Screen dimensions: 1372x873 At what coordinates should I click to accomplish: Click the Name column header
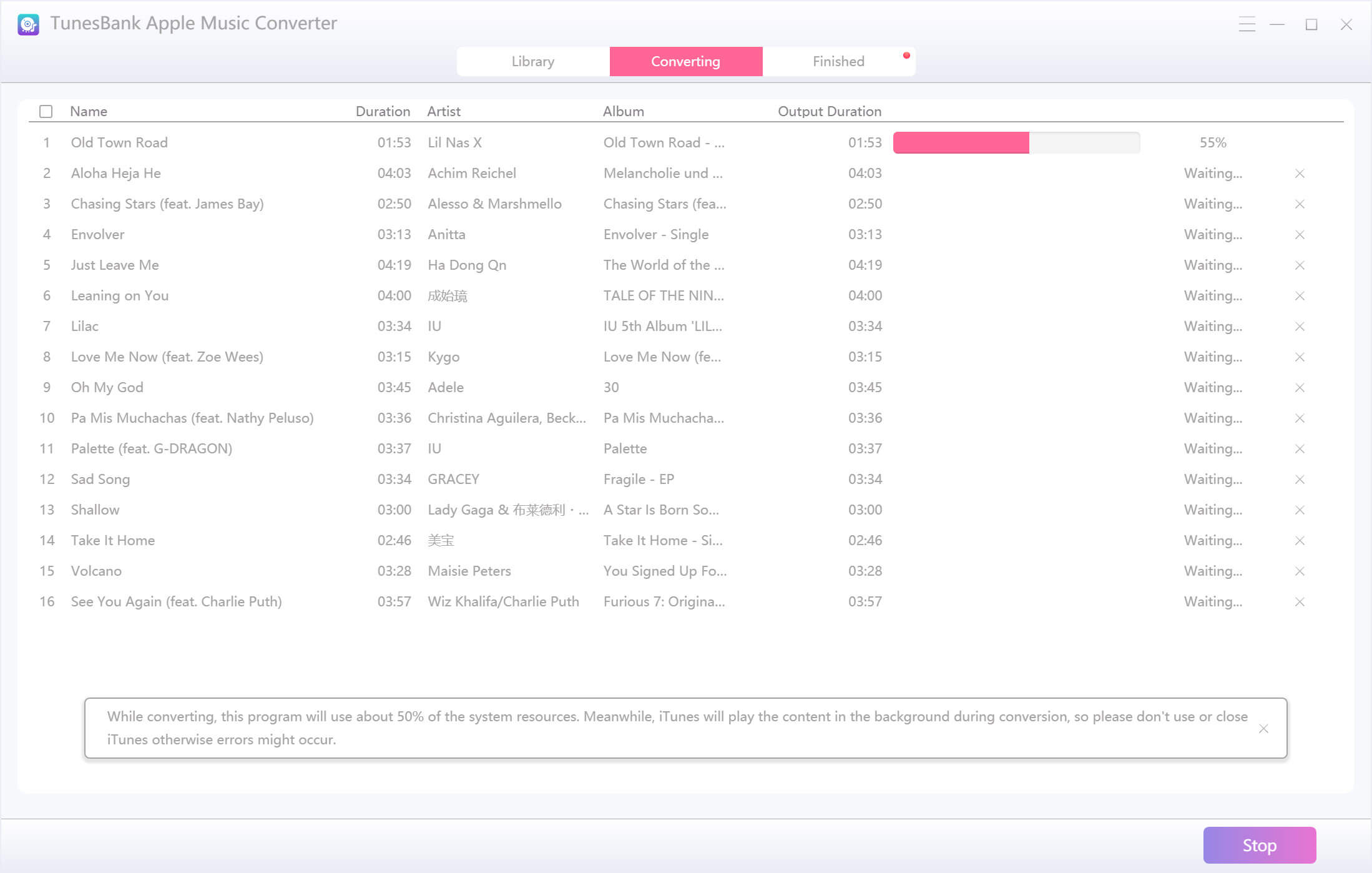(x=89, y=111)
